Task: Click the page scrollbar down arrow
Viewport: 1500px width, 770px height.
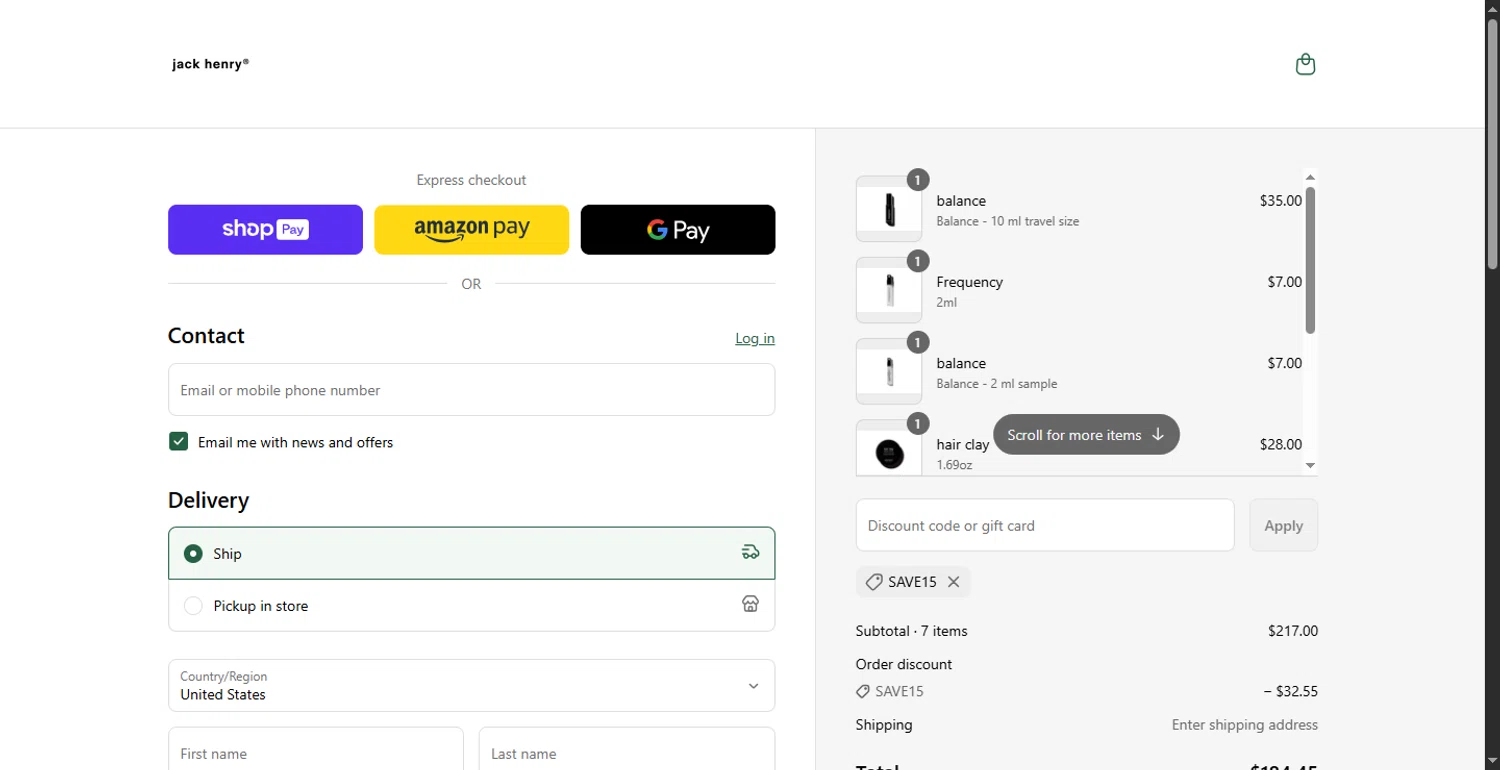Action: (1492, 762)
